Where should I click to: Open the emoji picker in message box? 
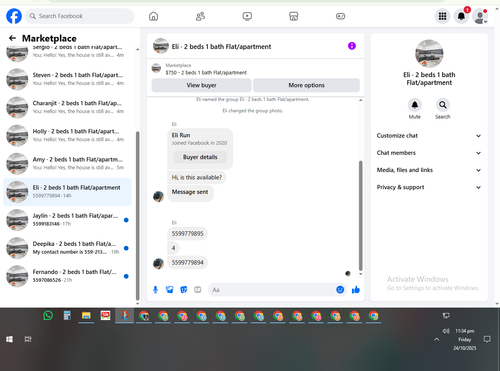click(x=340, y=290)
